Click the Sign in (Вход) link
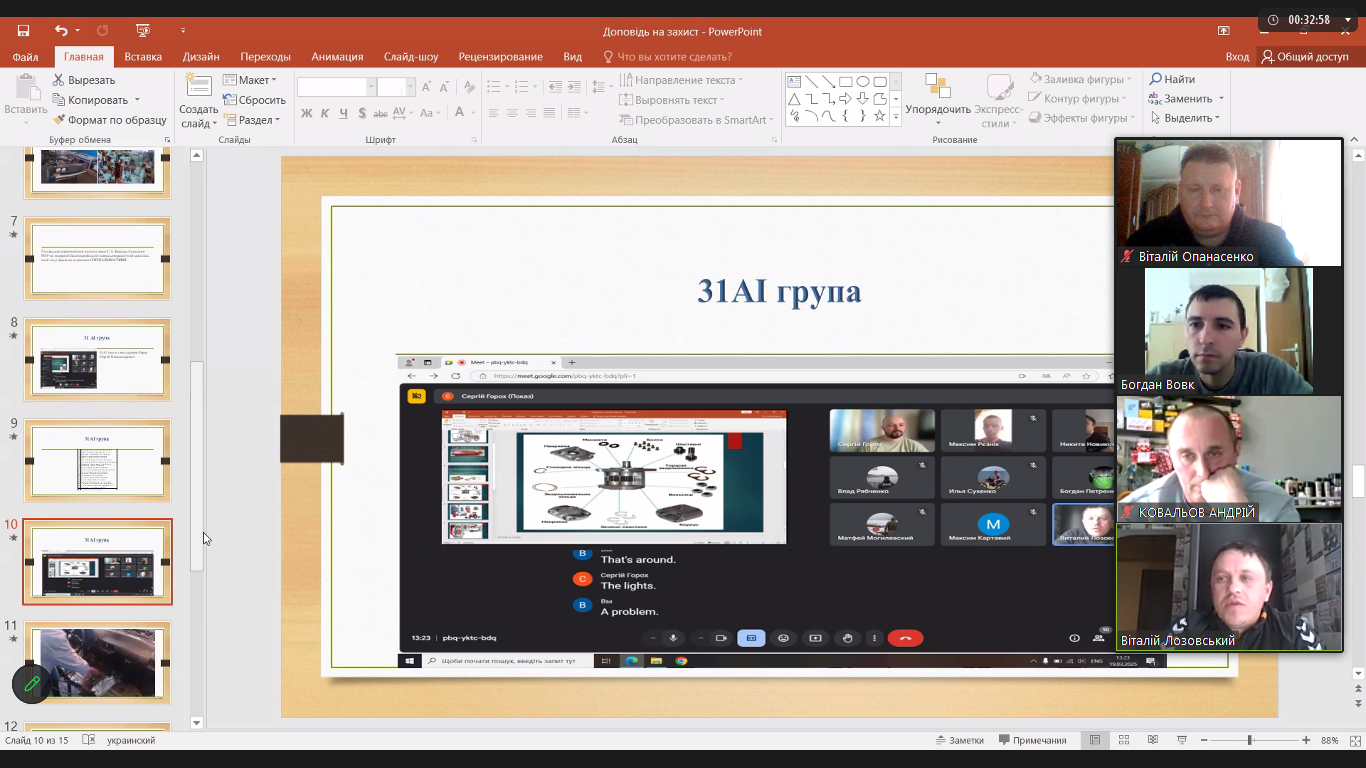Screen dimensions: 1366x768 (1237, 57)
